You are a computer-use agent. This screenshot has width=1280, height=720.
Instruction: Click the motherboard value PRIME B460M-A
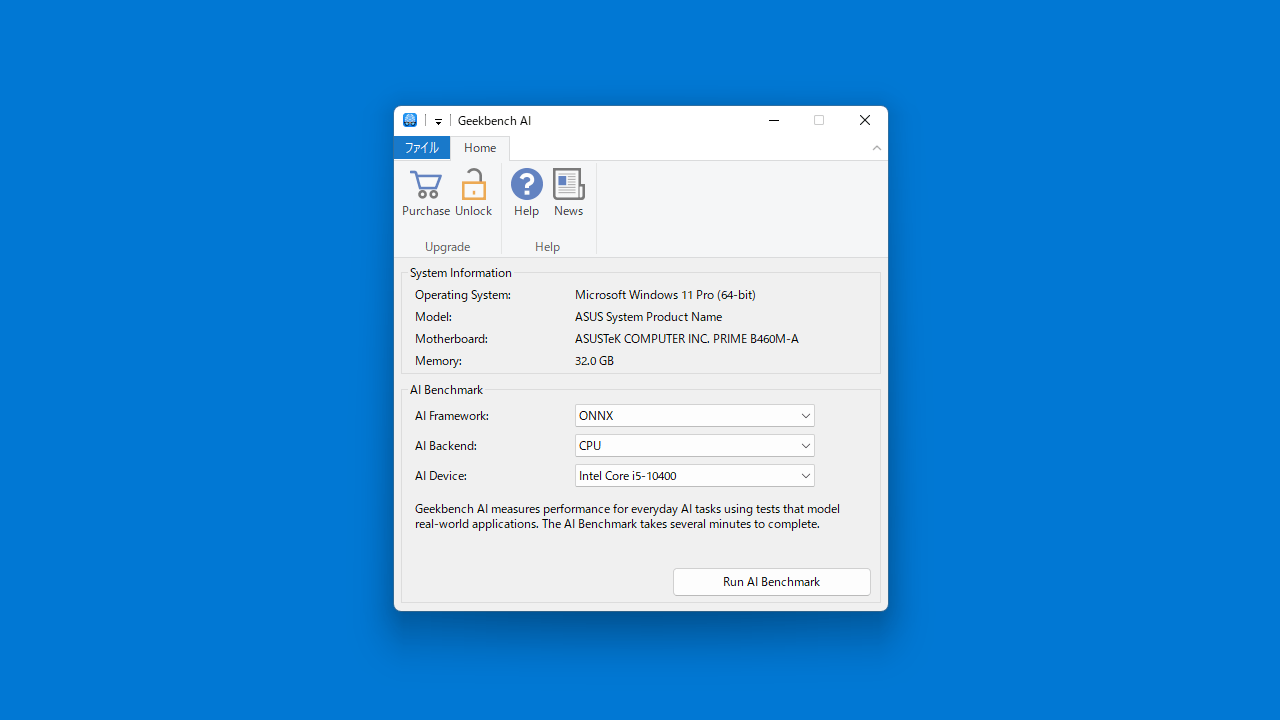pyautogui.click(x=687, y=339)
